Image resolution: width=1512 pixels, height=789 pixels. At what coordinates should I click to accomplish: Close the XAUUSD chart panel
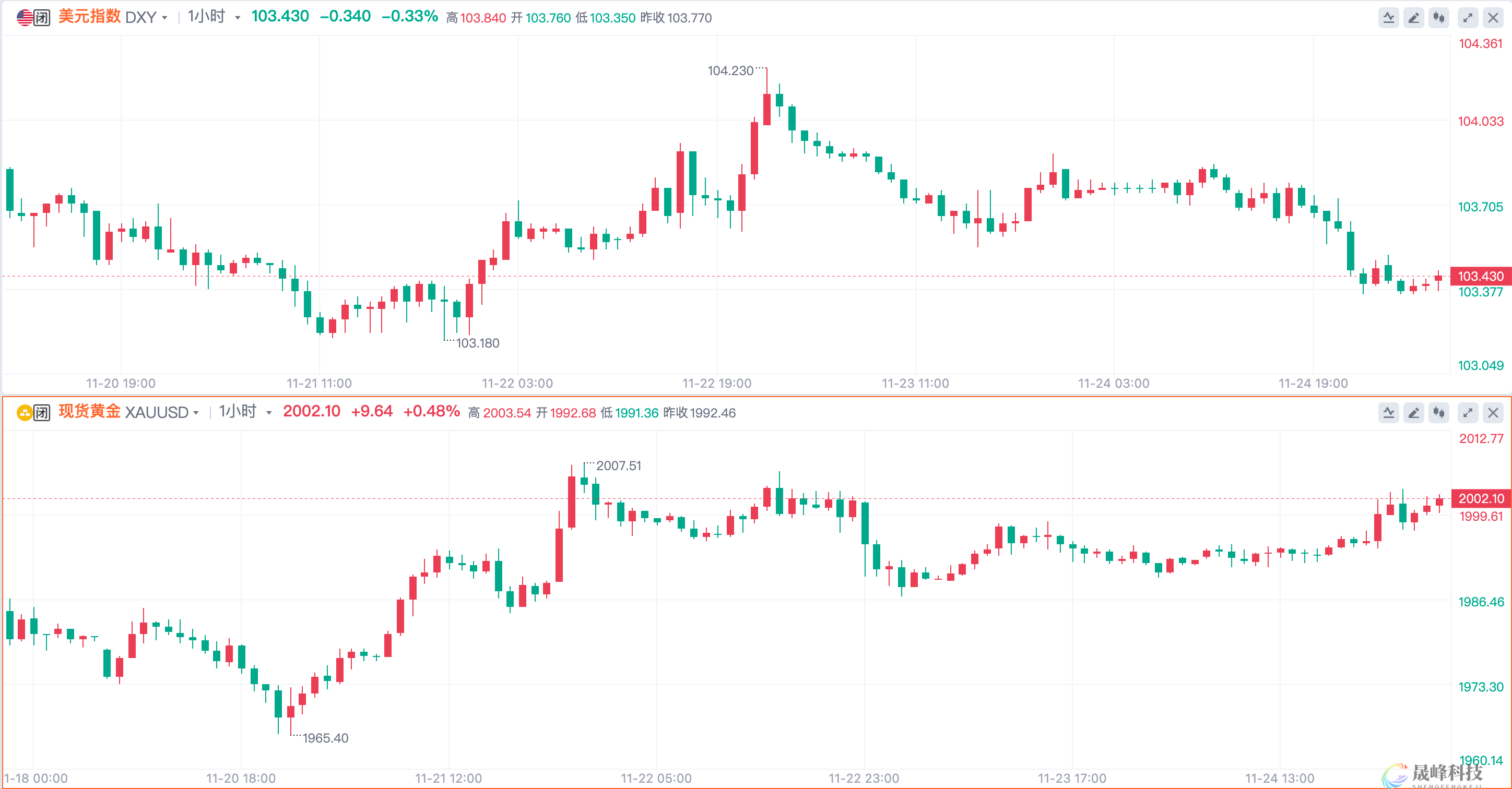click(1493, 412)
